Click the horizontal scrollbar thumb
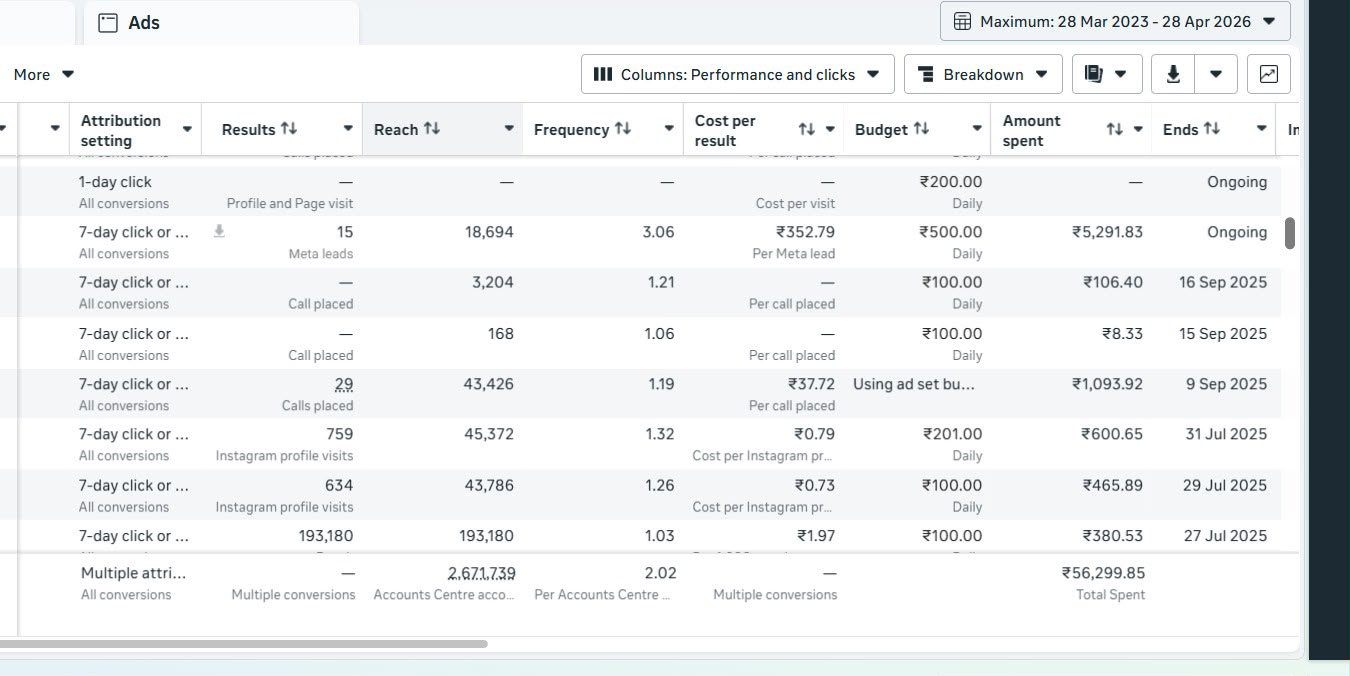 244,644
